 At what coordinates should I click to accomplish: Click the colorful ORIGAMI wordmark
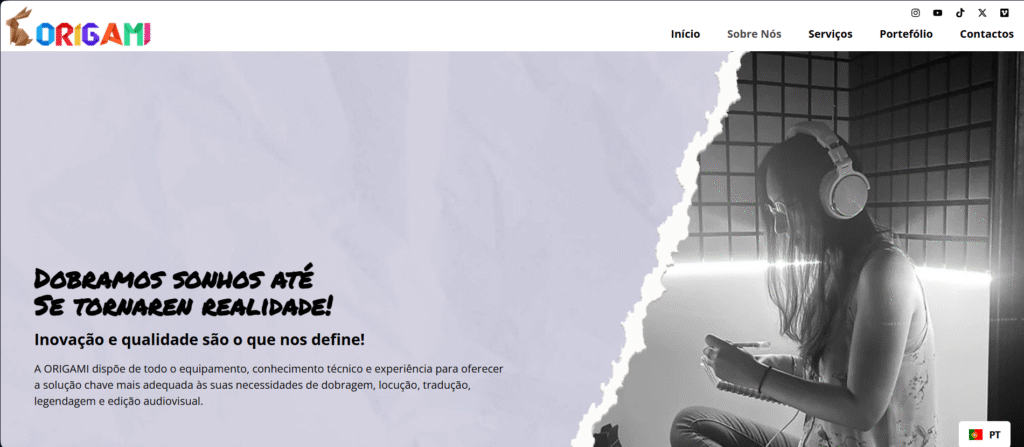[x=93, y=34]
